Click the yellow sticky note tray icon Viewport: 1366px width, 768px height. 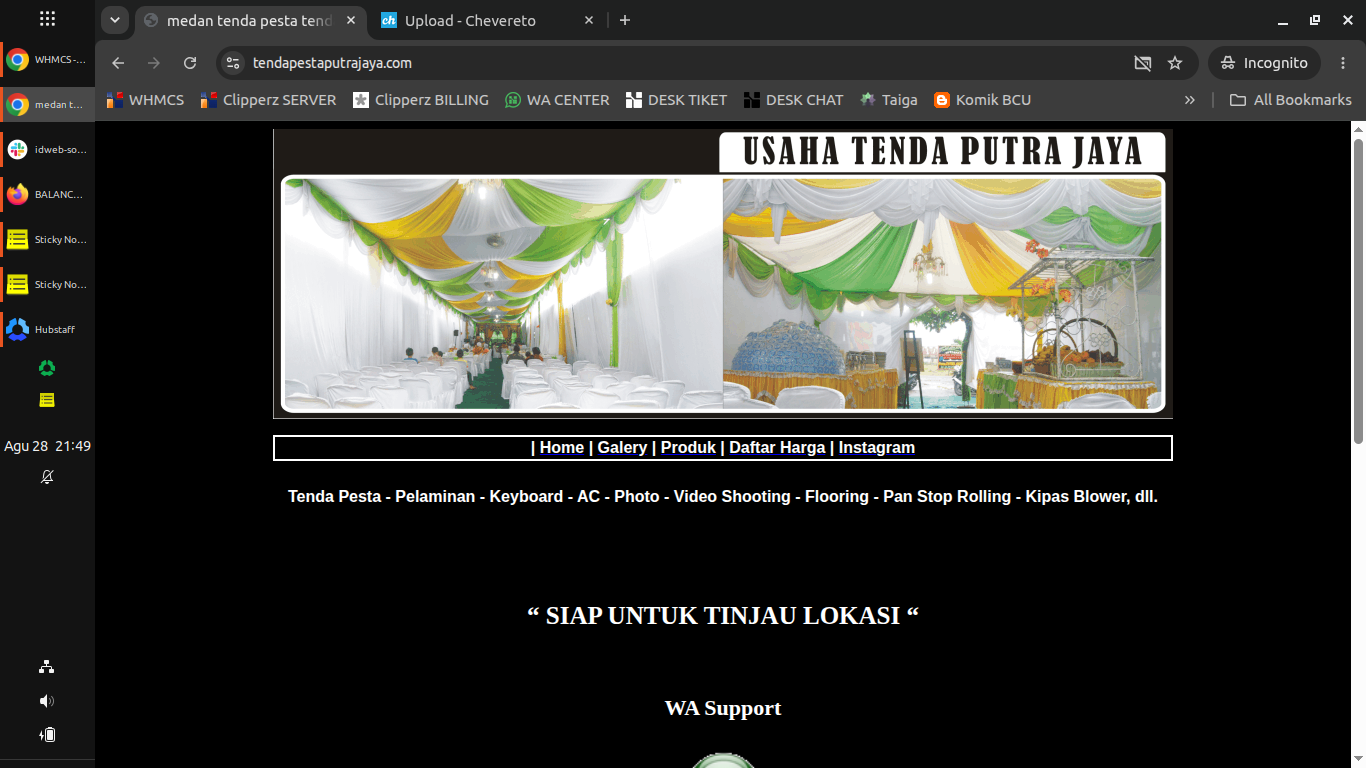coord(47,400)
